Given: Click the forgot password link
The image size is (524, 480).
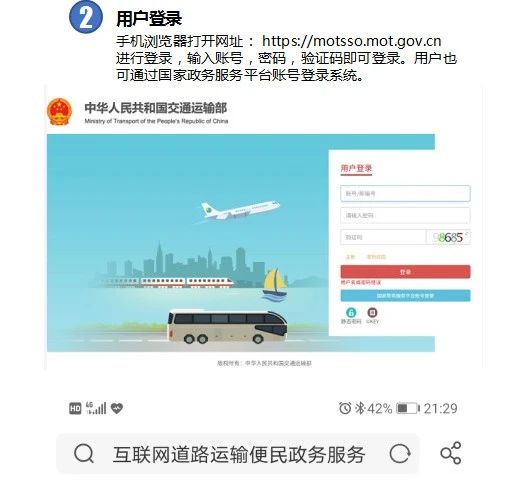Looking at the screenshot, I should pos(376,257).
